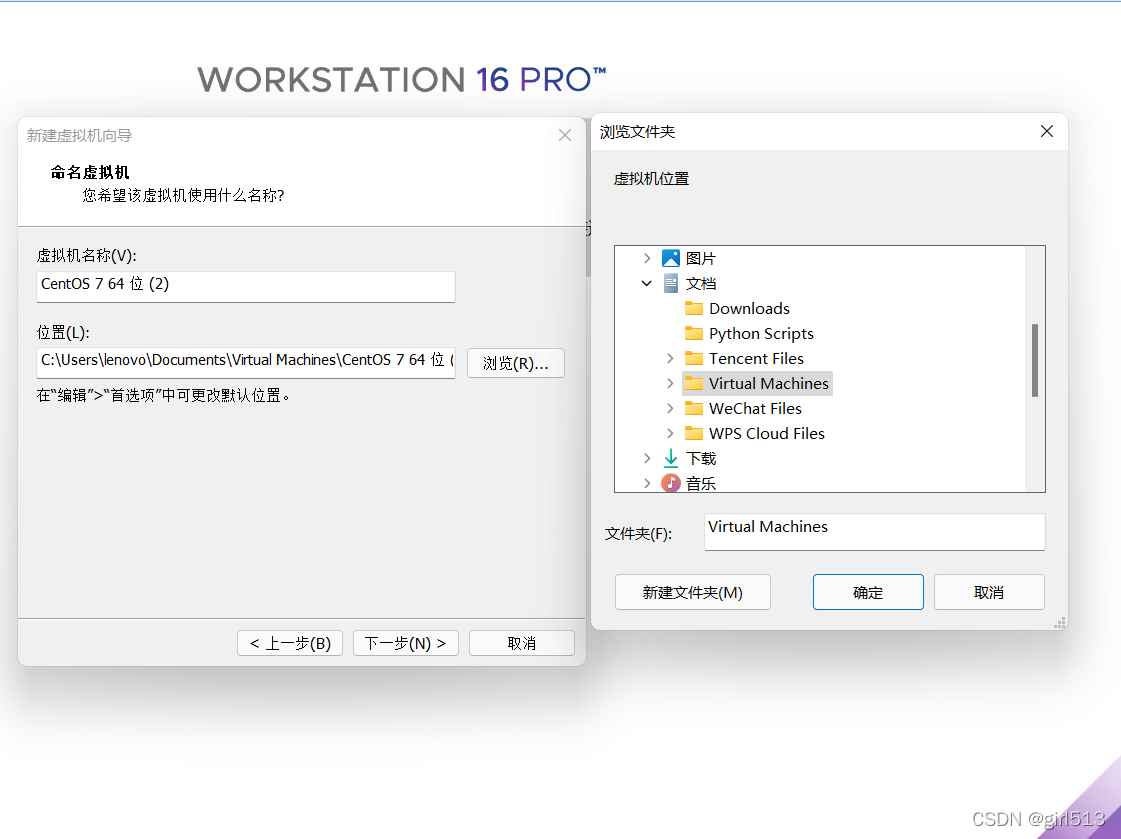Collapse the 文档 tree node
1121x839 pixels.
(646, 284)
